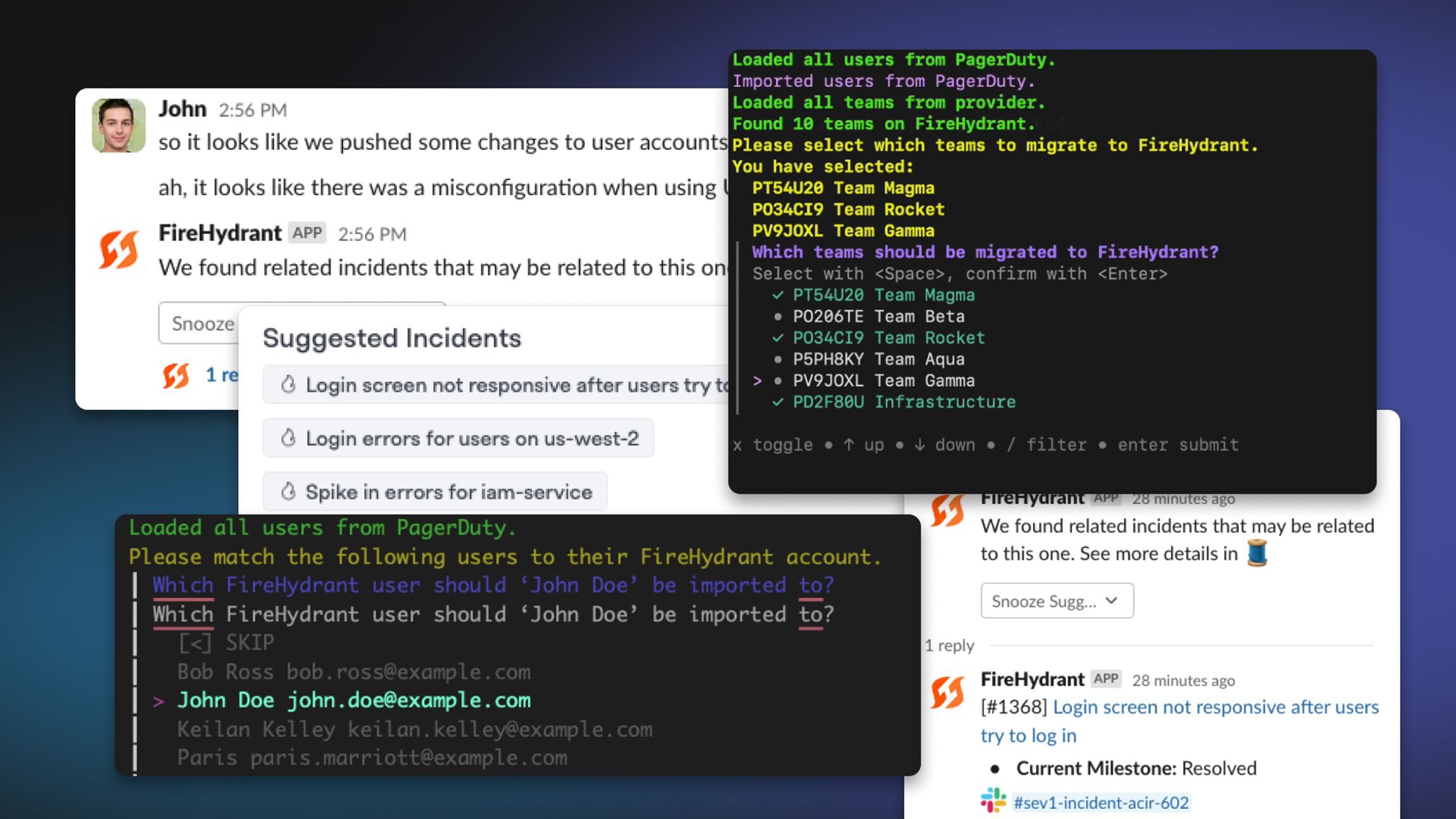Click APP badge next to FireHydrant 2:56 PM
The width and height of the screenshot is (1456, 819).
click(307, 233)
